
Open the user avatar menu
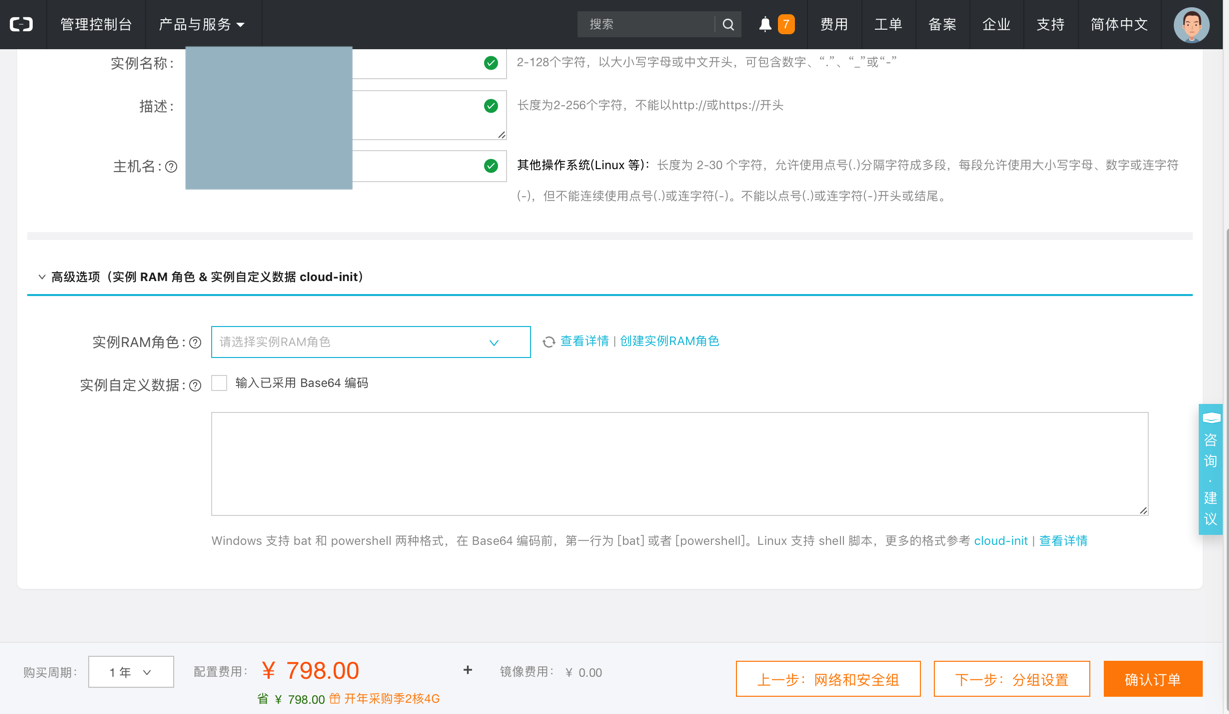1191,24
